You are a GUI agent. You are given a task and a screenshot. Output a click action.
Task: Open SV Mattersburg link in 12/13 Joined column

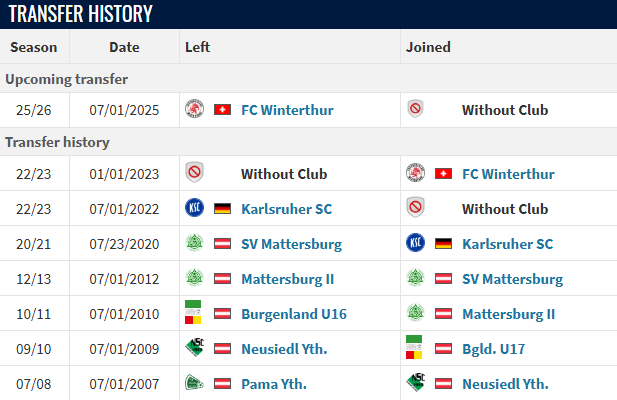click(513, 279)
